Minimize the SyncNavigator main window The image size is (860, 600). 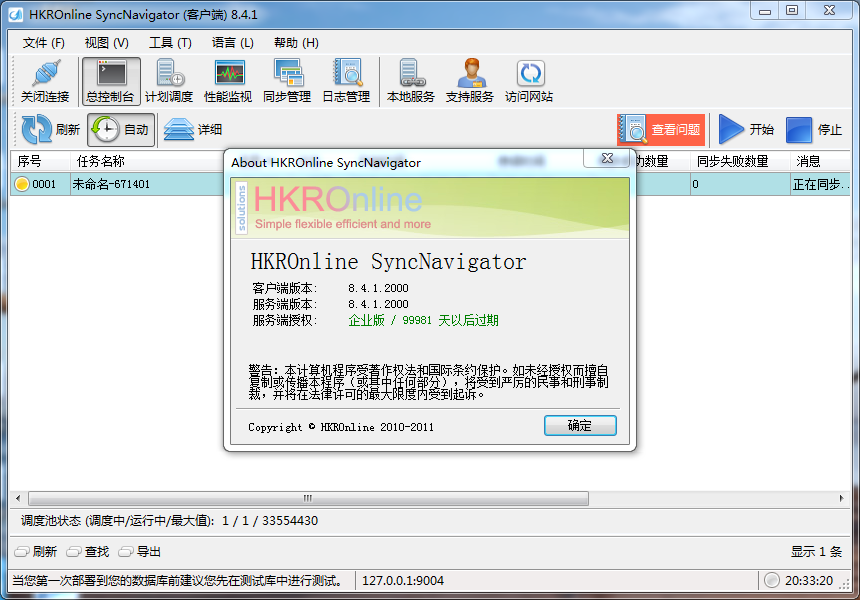click(765, 10)
